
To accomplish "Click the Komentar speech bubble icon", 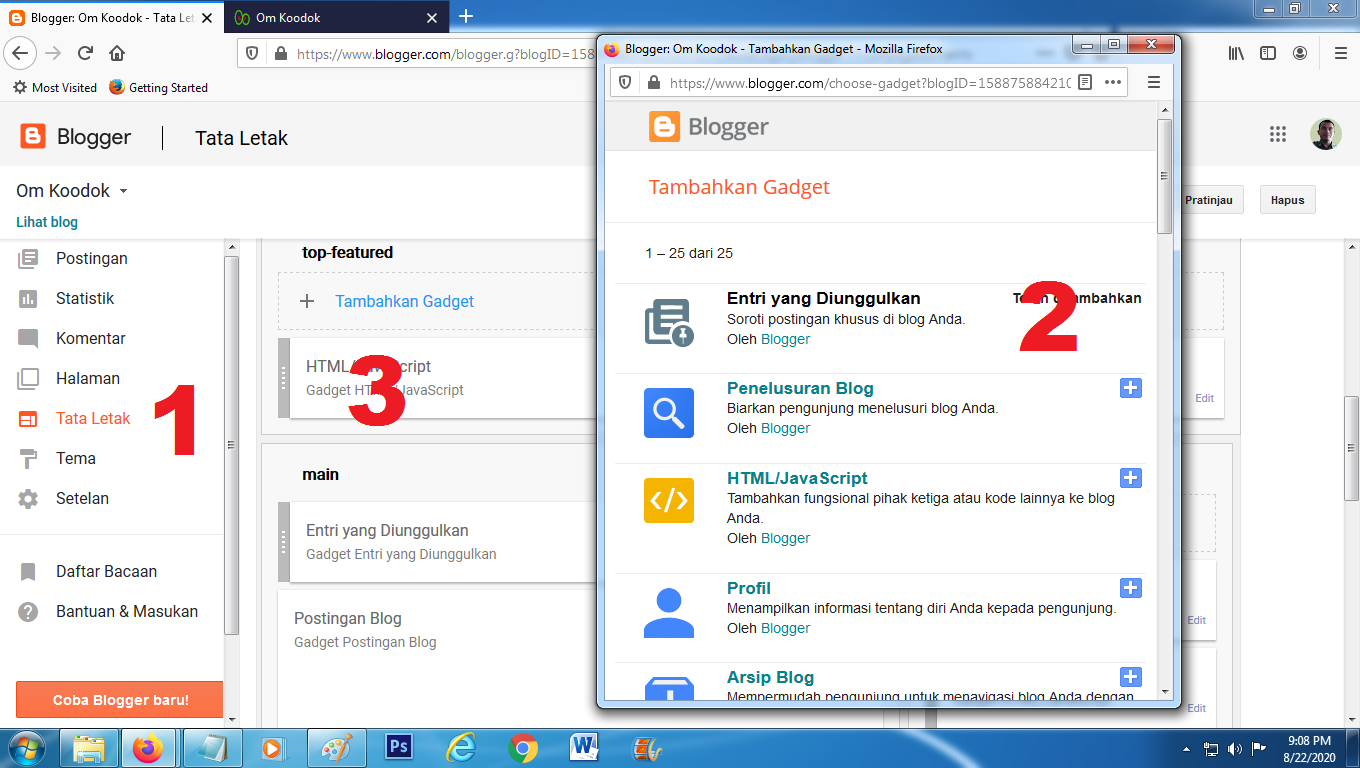I will [x=28, y=339].
